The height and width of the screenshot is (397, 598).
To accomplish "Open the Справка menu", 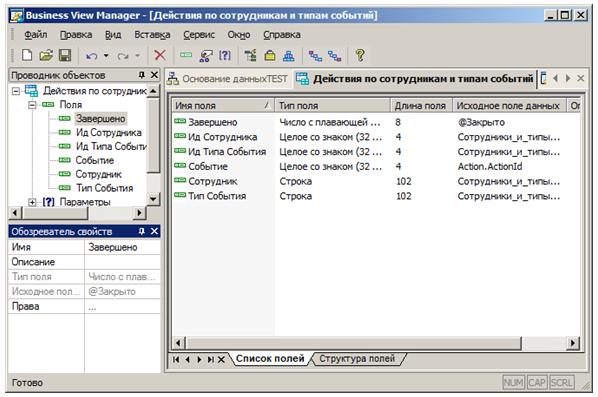I will (x=282, y=35).
